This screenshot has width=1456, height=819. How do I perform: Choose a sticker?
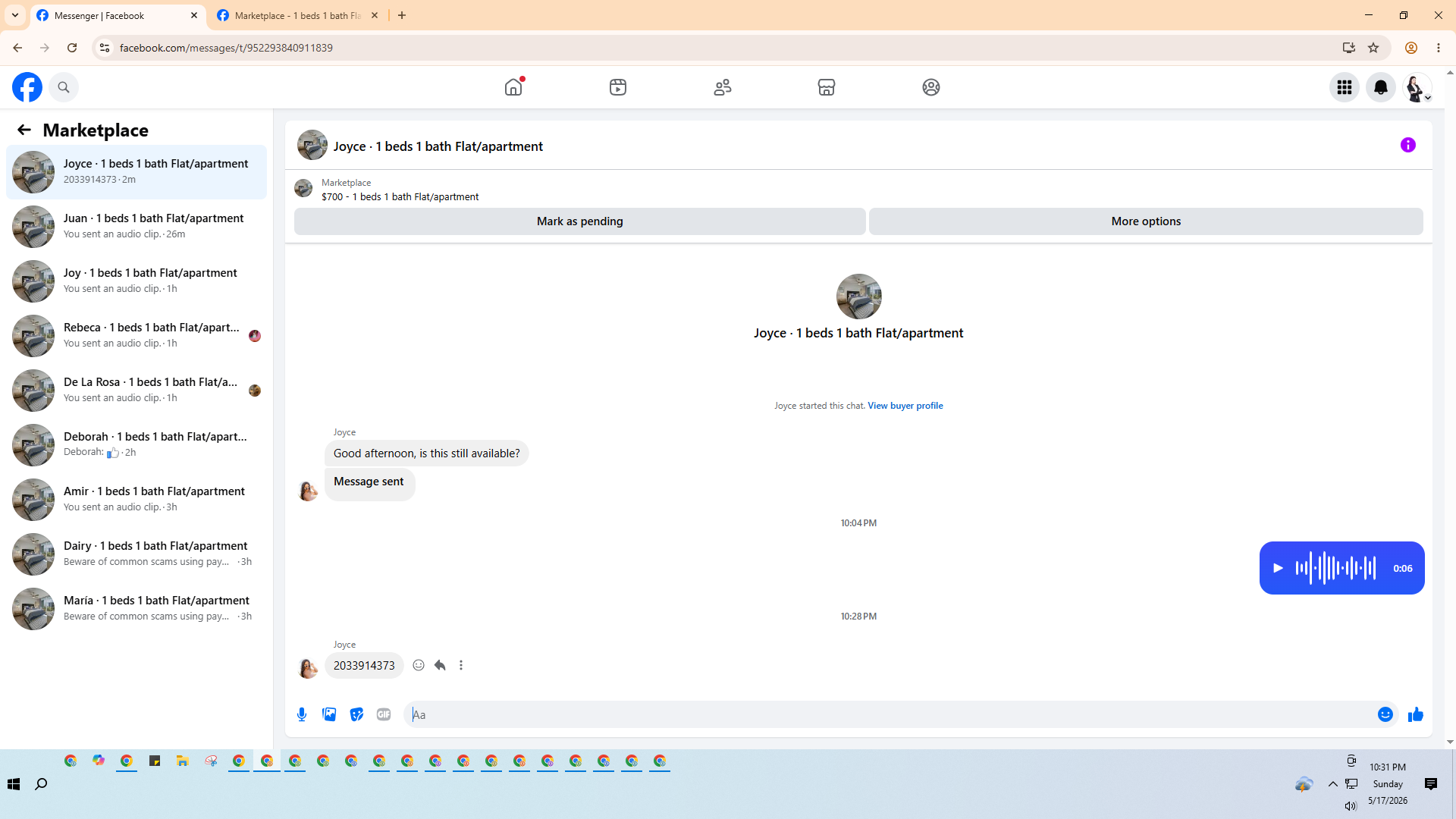coord(356,714)
